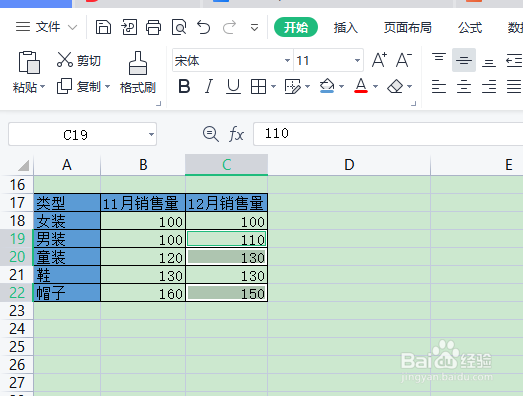
Task: Click the decrease indent icon
Action: 514,60
